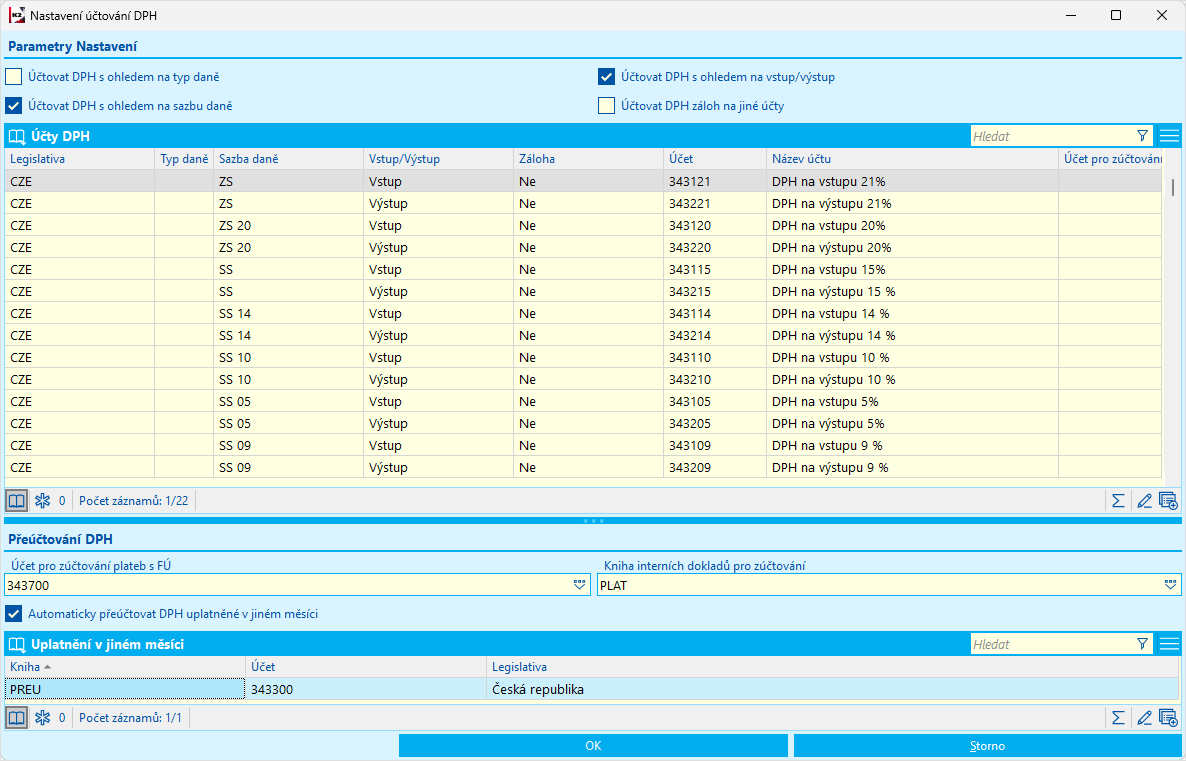This screenshot has height=761, width=1186.
Task: Click the filter icon in Účty DPH search
Action: tap(1142, 136)
